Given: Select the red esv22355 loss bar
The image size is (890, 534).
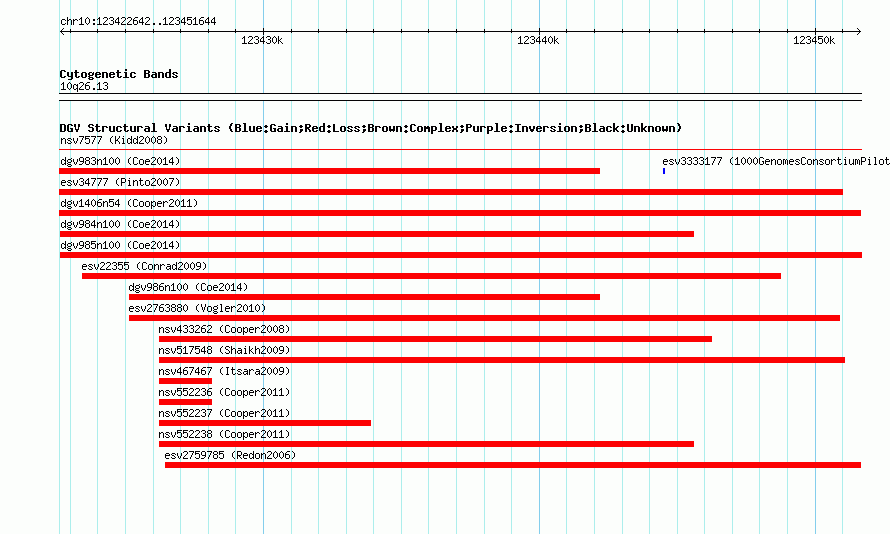Looking at the screenshot, I should [x=431, y=276].
